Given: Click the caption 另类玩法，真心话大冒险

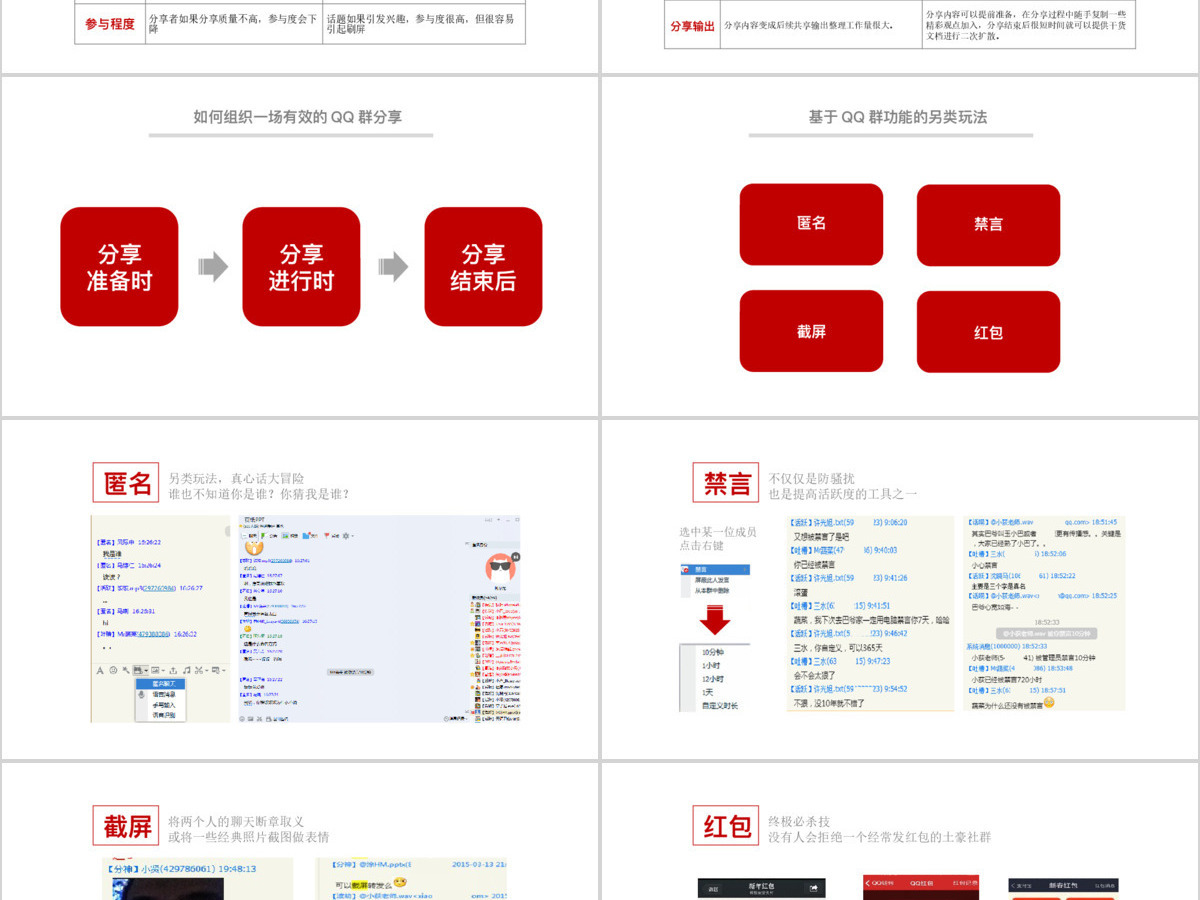Looking at the screenshot, I should pos(236,478).
